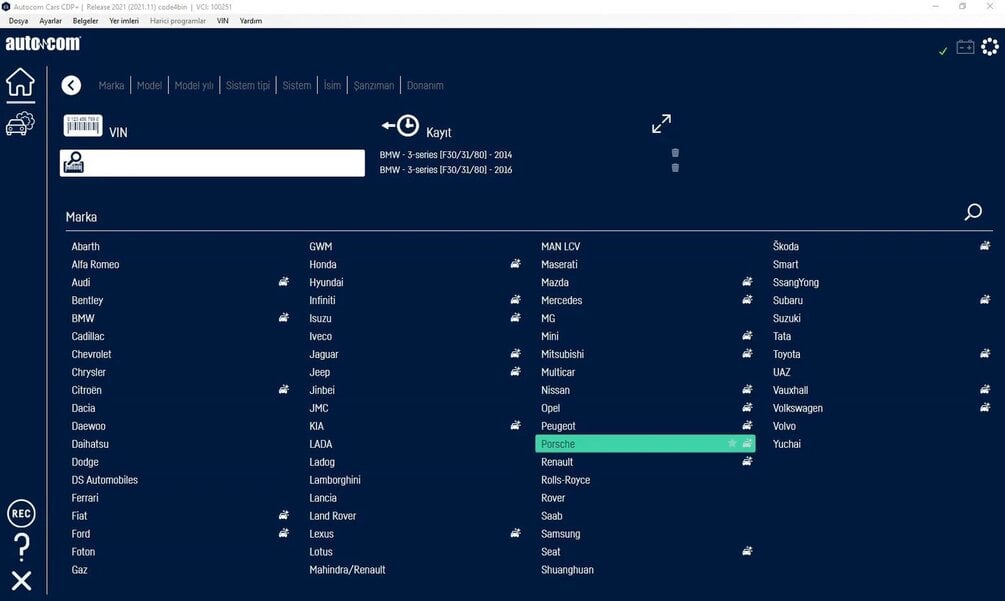This screenshot has height=601, width=1005.
Task: Select the Şanzıman breadcrumb tab
Action: click(374, 85)
